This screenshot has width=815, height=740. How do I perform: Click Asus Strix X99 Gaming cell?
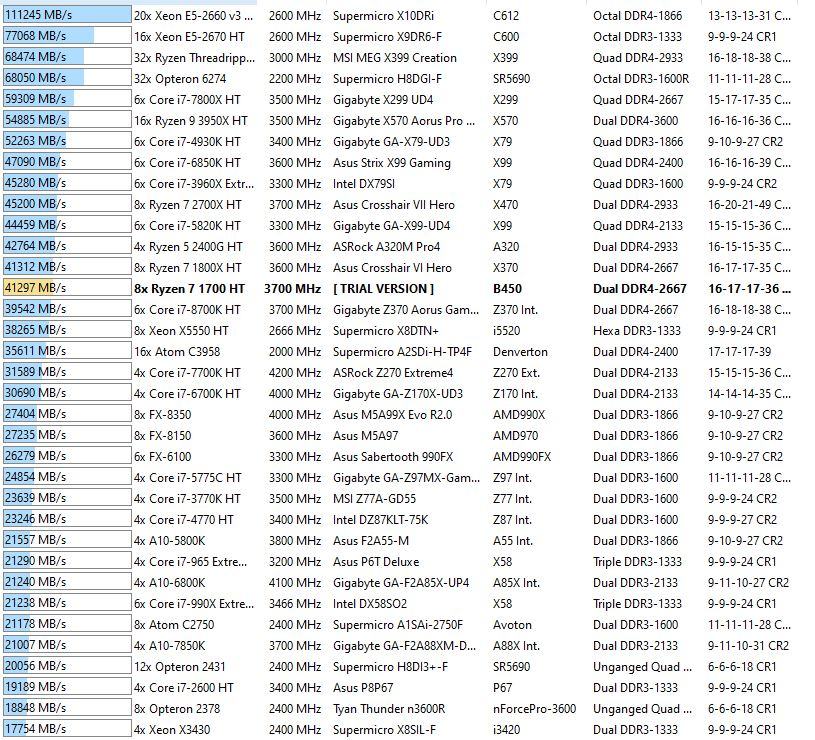click(392, 163)
